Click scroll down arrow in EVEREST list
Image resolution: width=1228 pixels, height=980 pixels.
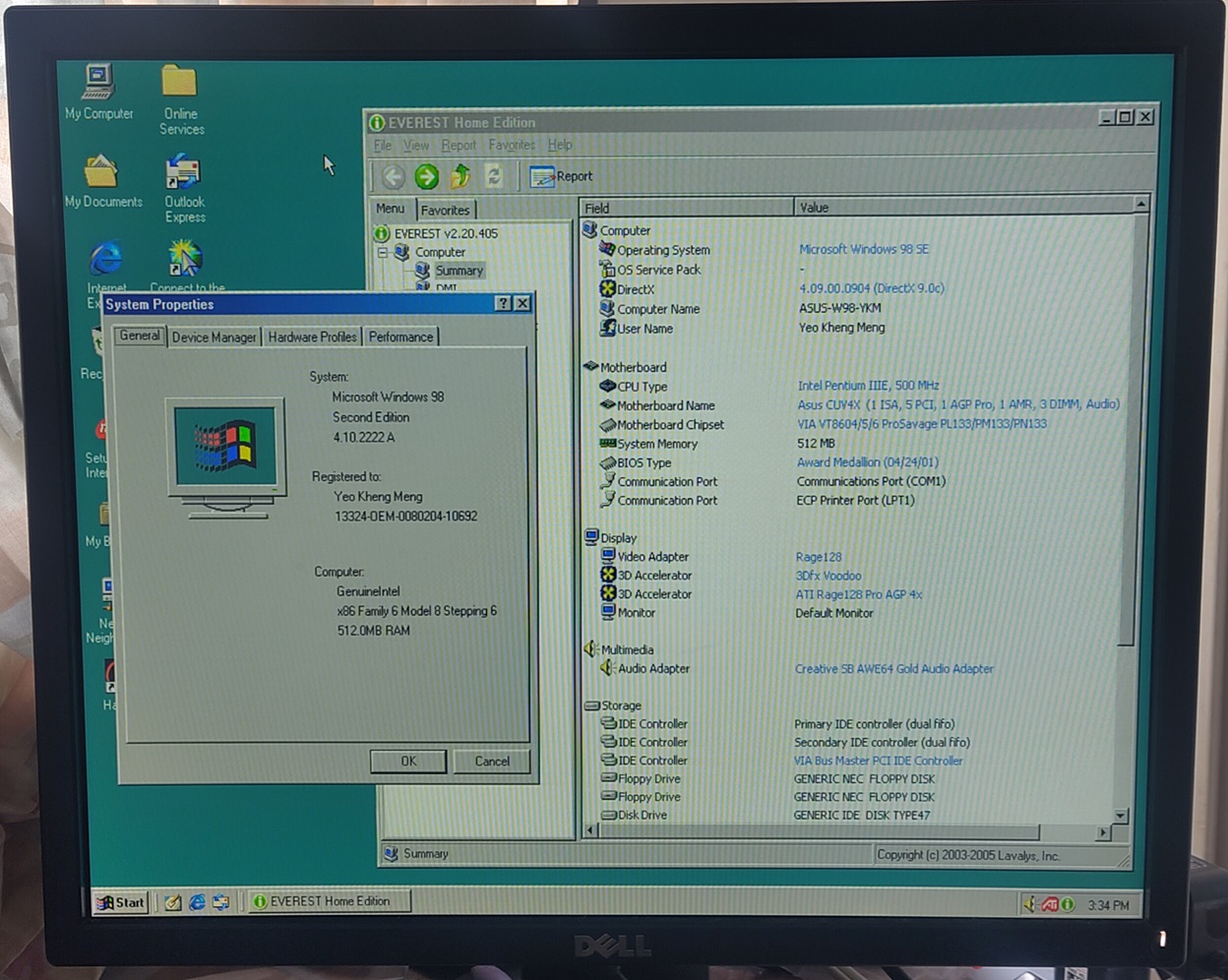(x=1120, y=816)
